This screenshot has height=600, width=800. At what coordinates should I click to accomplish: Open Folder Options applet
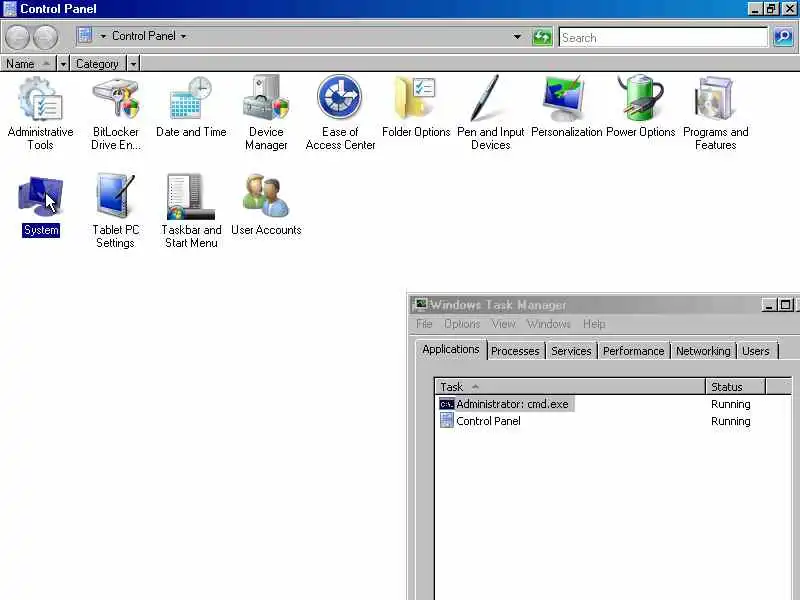[415, 98]
